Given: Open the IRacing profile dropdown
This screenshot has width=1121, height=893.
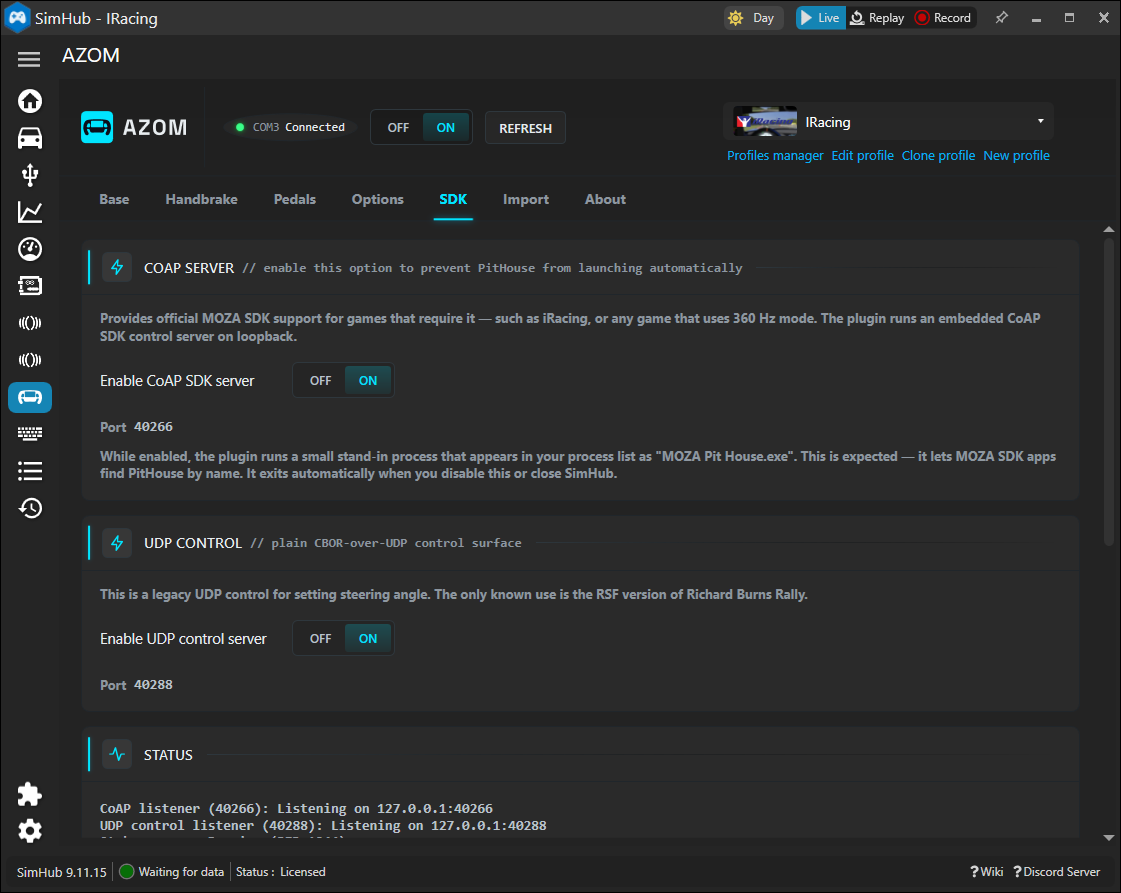Looking at the screenshot, I should [x=889, y=122].
